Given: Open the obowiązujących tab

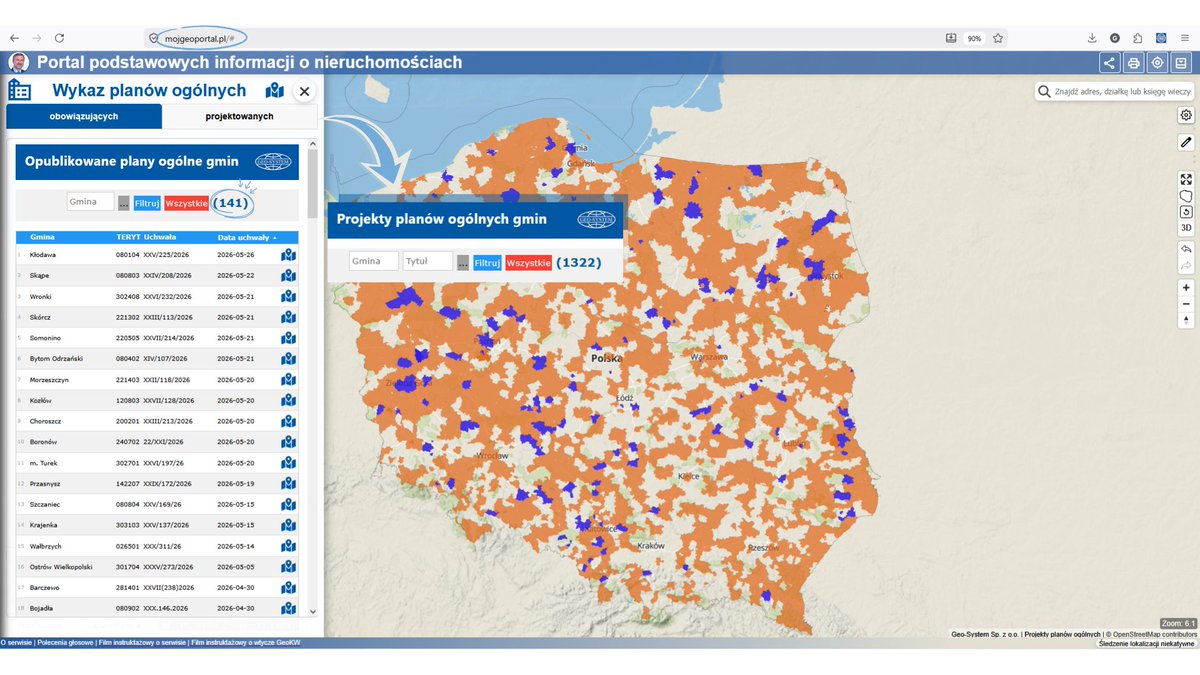Looking at the screenshot, I should 84,116.
